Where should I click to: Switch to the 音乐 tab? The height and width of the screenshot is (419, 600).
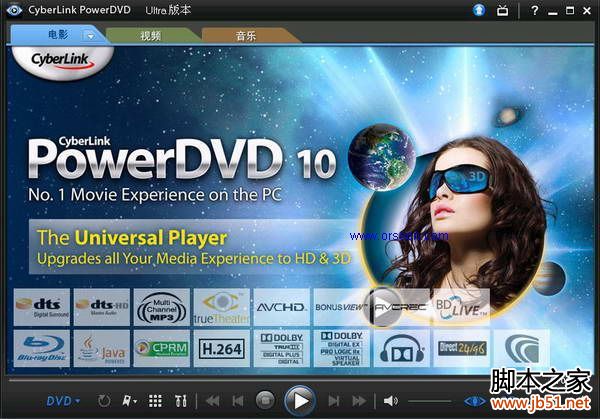click(246, 36)
